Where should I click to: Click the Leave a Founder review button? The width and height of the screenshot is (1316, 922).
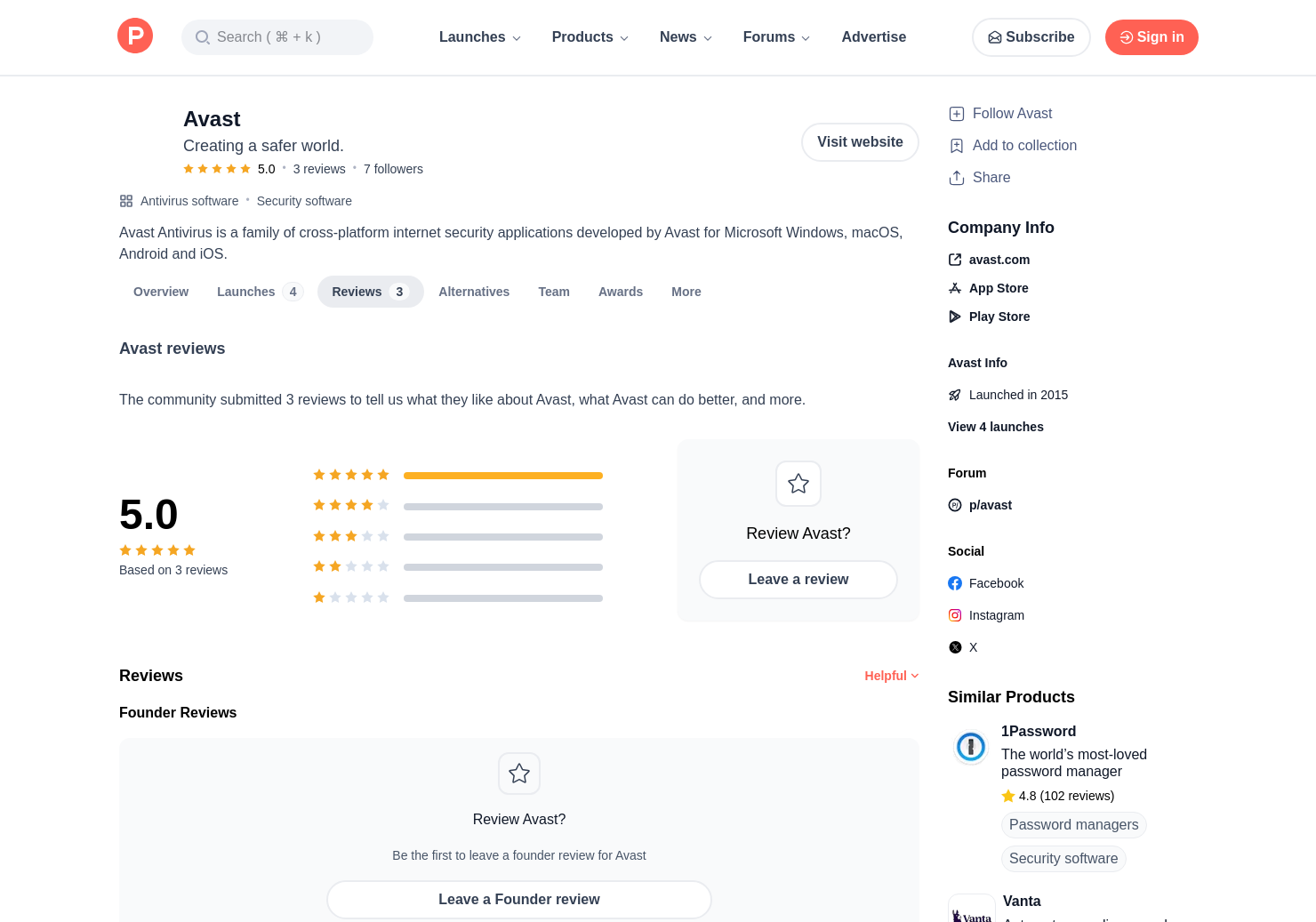point(519,900)
